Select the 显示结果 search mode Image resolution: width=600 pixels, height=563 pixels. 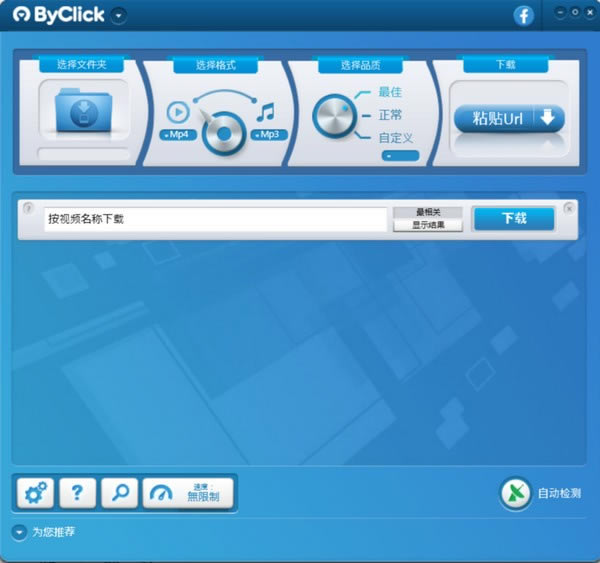[428, 225]
